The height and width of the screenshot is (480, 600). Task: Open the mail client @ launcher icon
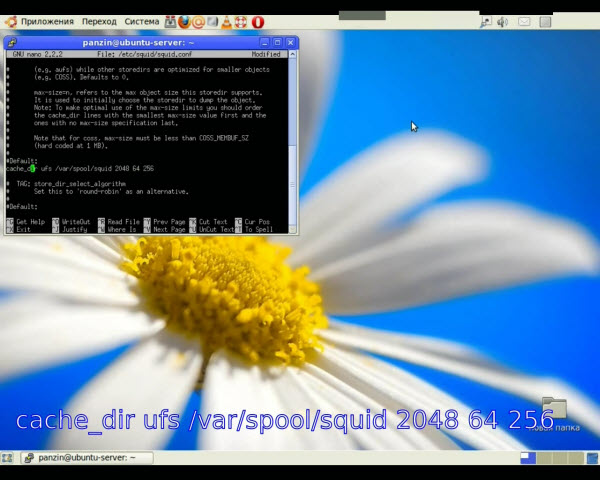pos(199,21)
